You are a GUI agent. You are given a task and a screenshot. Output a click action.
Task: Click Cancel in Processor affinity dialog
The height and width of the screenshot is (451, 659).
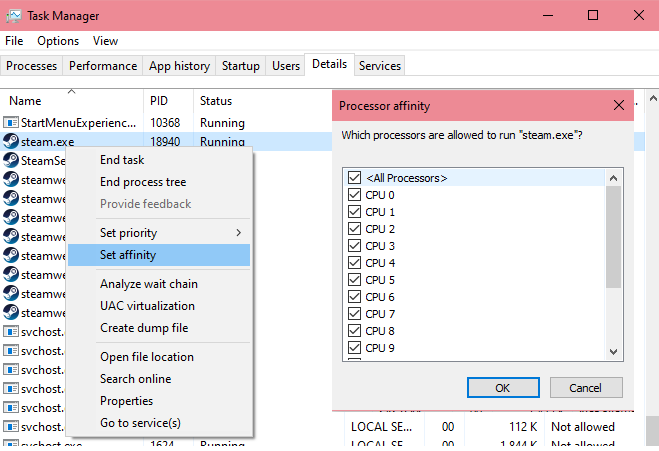coord(586,388)
